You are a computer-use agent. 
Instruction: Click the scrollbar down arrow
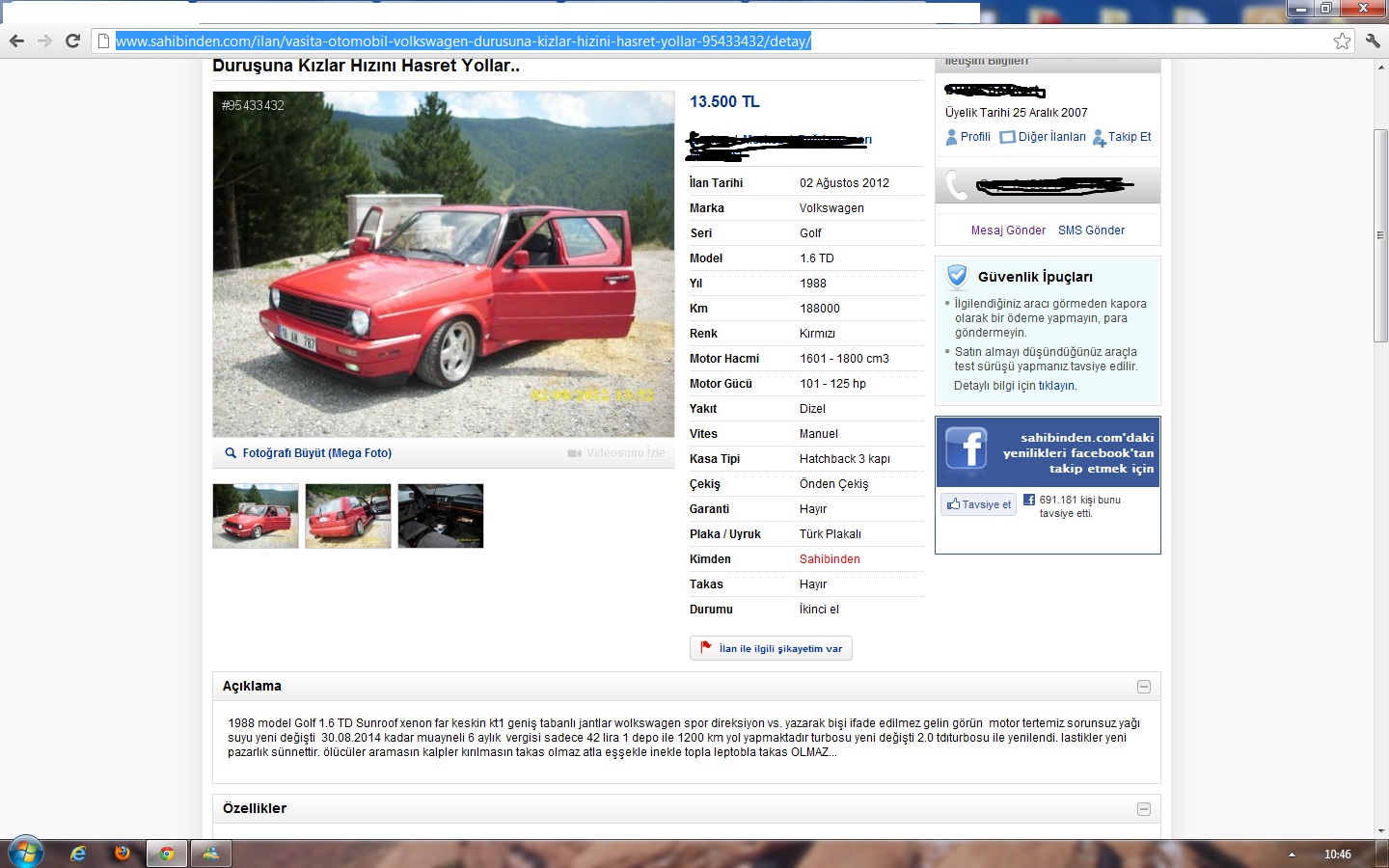[1380, 830]
